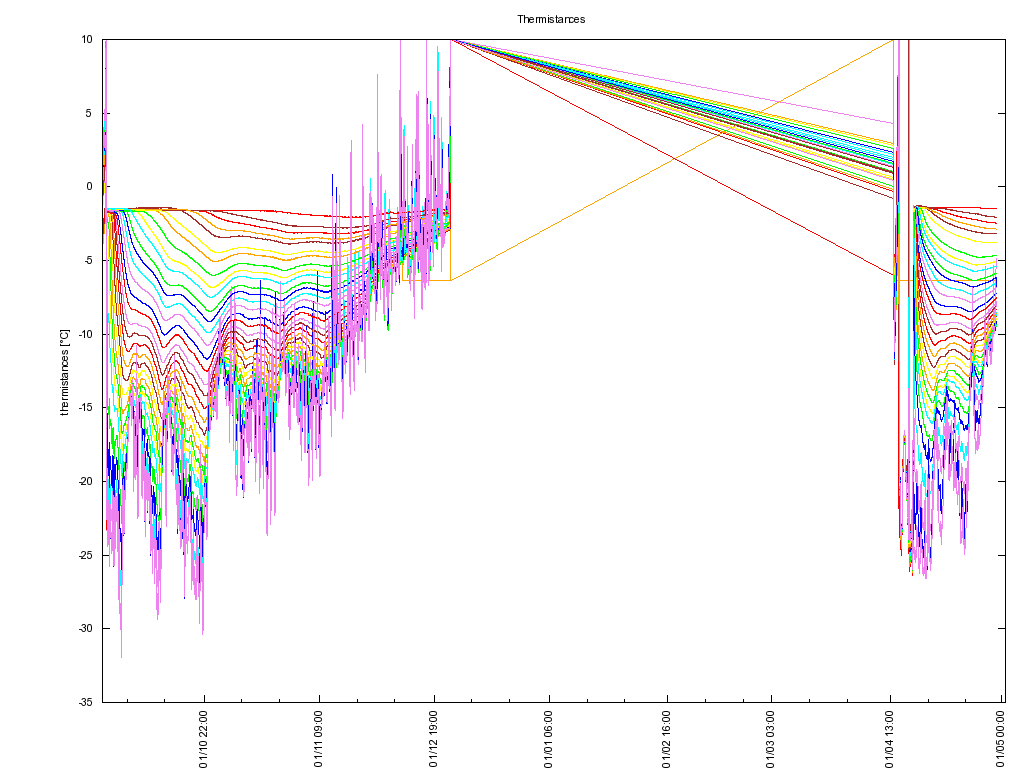
Task: Pick the -20 y-axis tick label
Action: pos(85,481)
